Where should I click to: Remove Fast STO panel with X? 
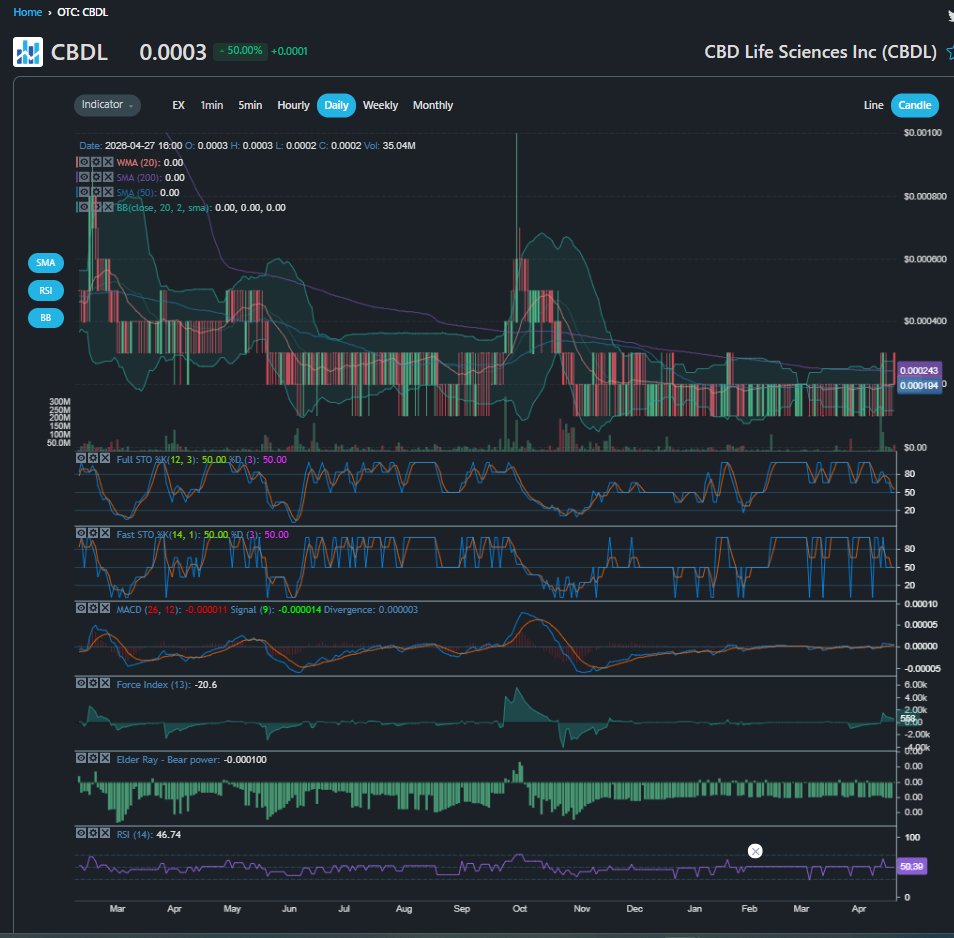coord(105,533)
